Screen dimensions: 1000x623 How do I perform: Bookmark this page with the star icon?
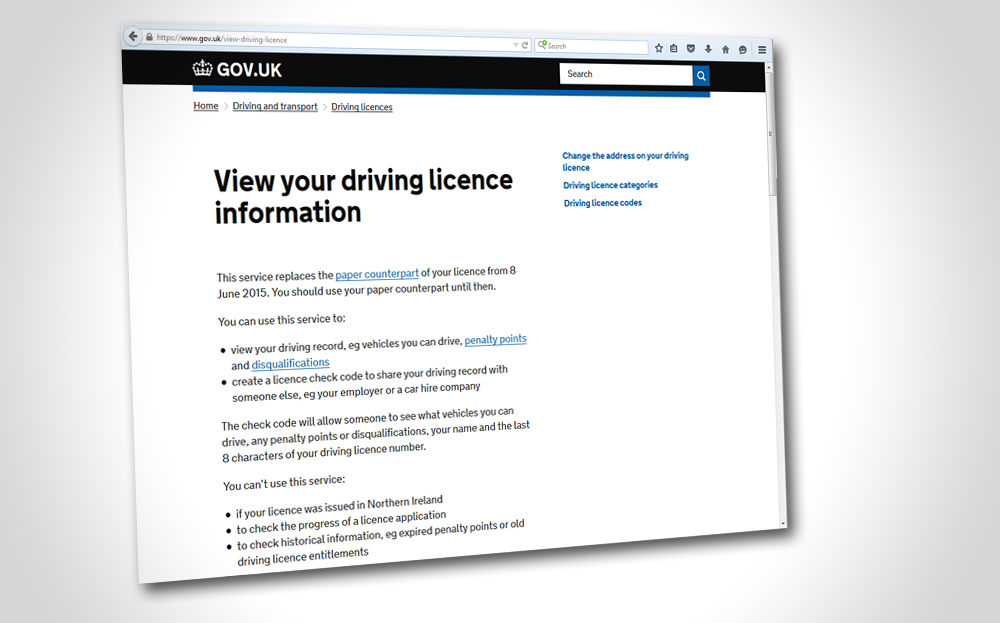[x=659, y=48]
